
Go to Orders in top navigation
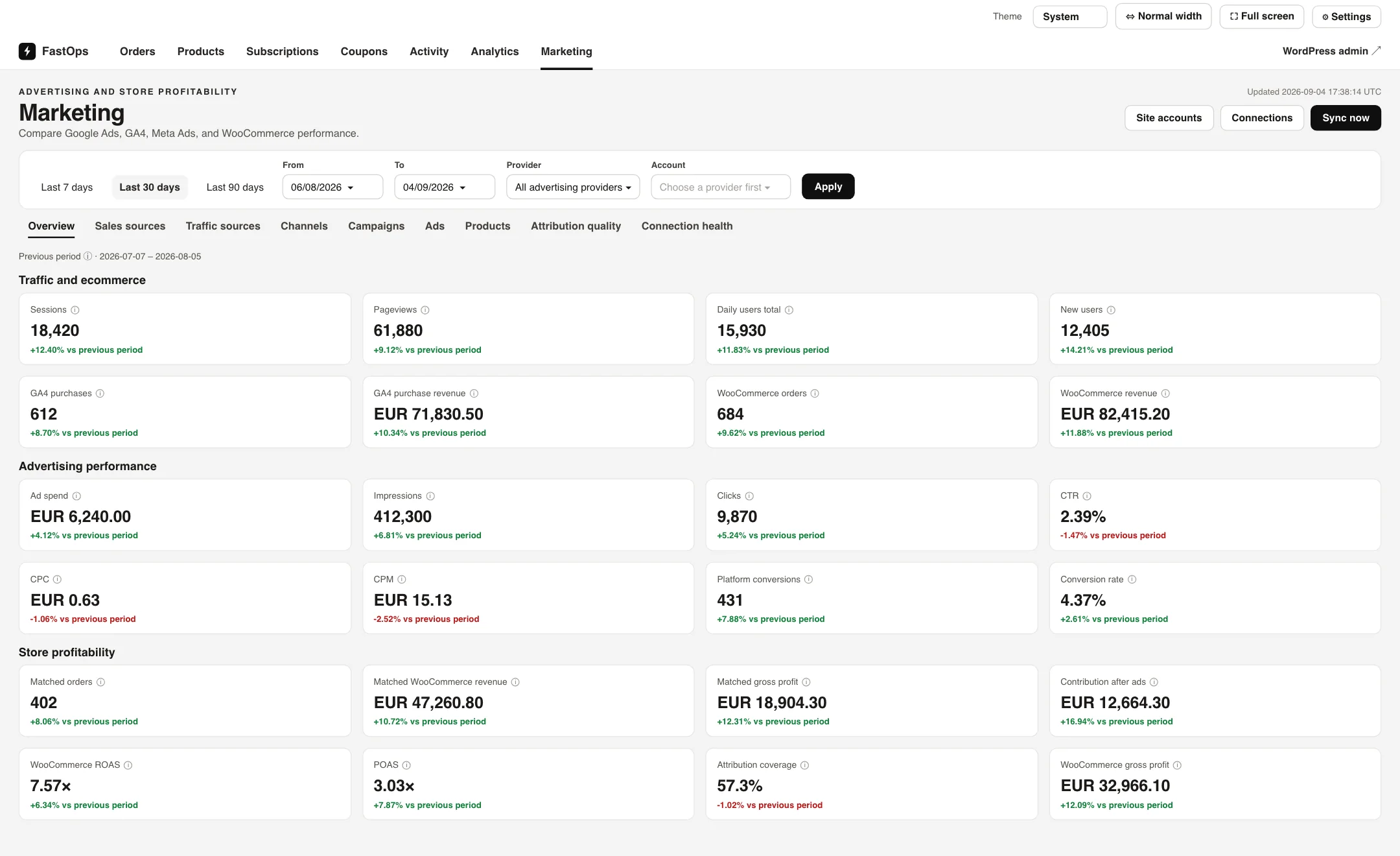pos(137,51)
